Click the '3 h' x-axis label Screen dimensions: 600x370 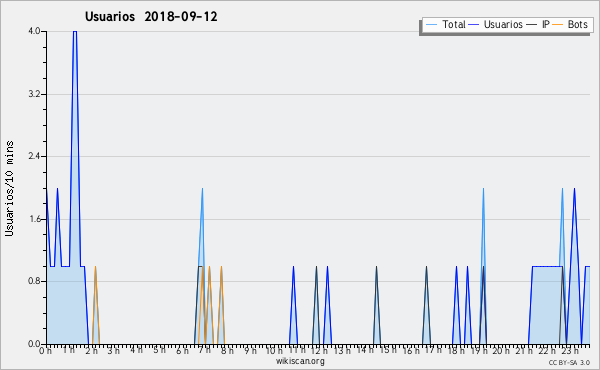113,351
